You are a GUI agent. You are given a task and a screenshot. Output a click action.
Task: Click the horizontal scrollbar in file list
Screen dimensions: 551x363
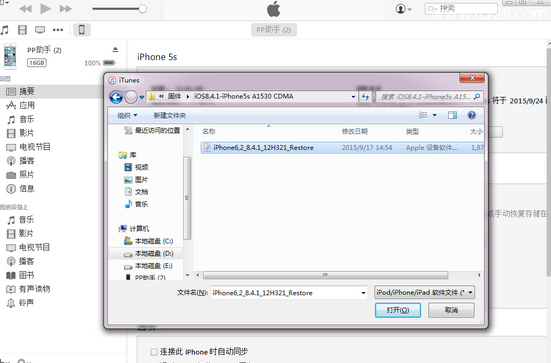(325, 275)
